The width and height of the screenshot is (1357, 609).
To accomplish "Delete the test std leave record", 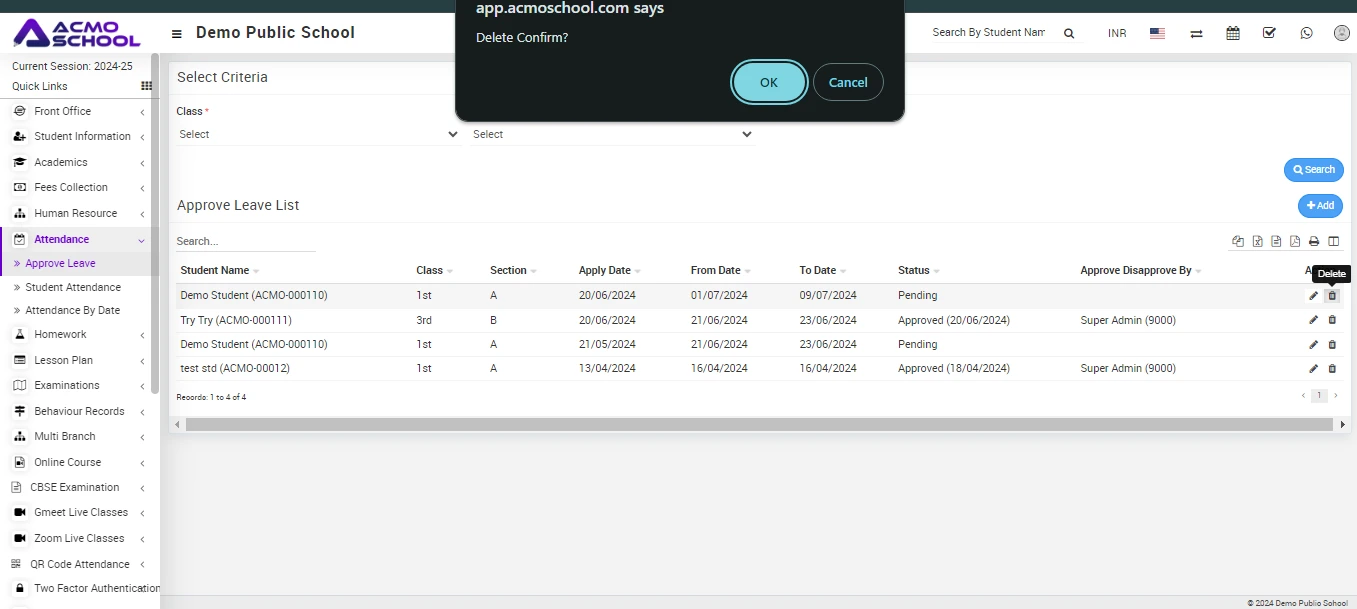I will 1332,369.
